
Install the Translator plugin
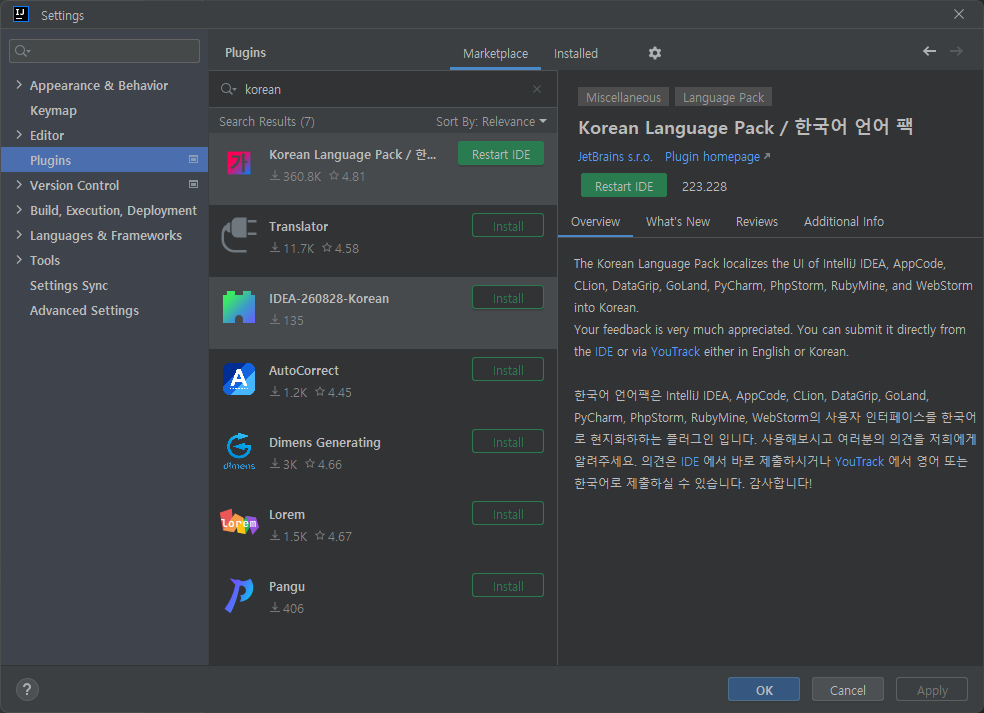click(508, 226)
